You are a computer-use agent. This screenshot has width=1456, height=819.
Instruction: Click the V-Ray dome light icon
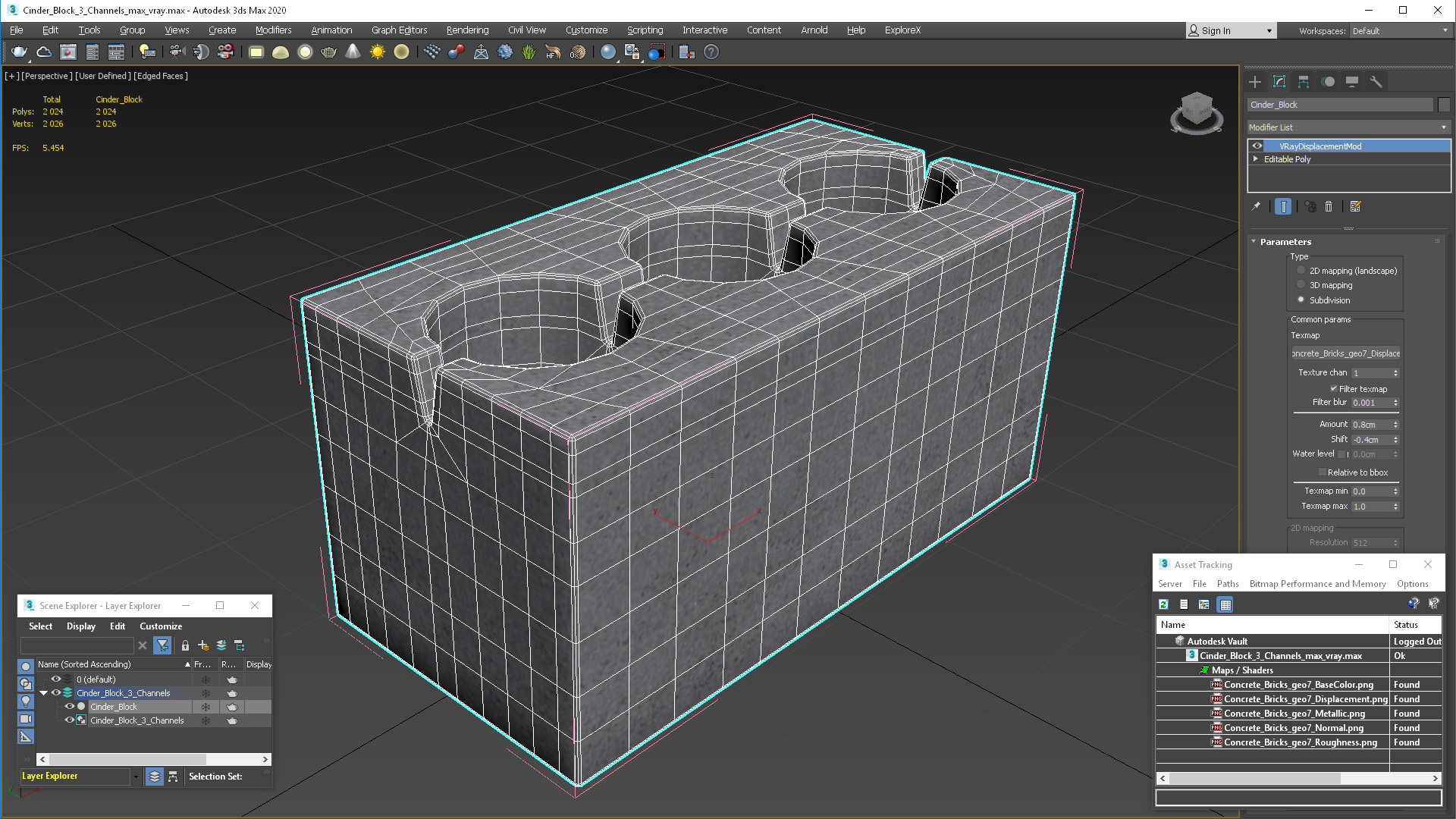click(x=281, y=52)
